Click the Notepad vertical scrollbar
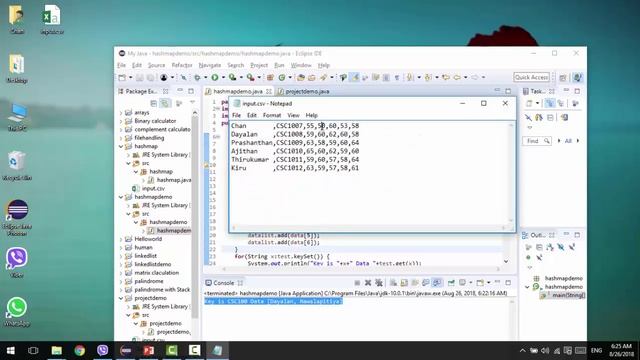This screenshot has height=360, width=640. coord(511,173)
